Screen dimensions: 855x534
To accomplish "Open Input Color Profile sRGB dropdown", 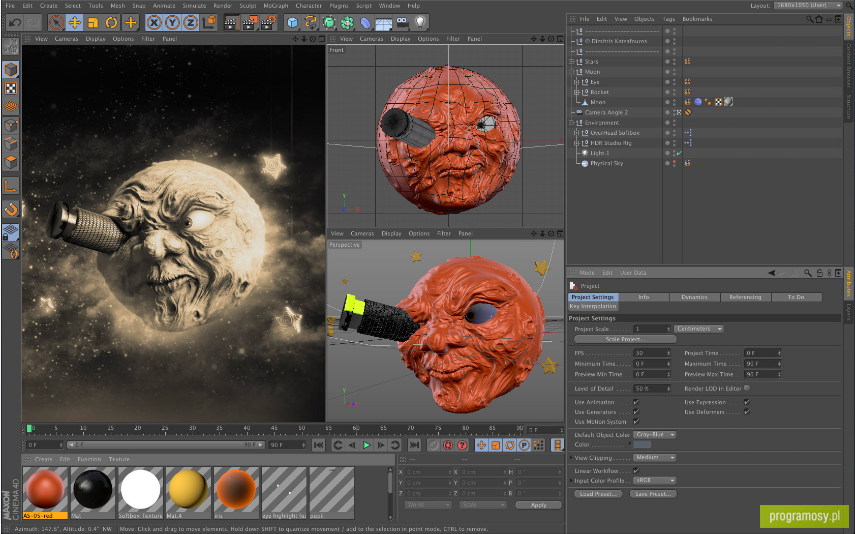I will pos(655,481).
